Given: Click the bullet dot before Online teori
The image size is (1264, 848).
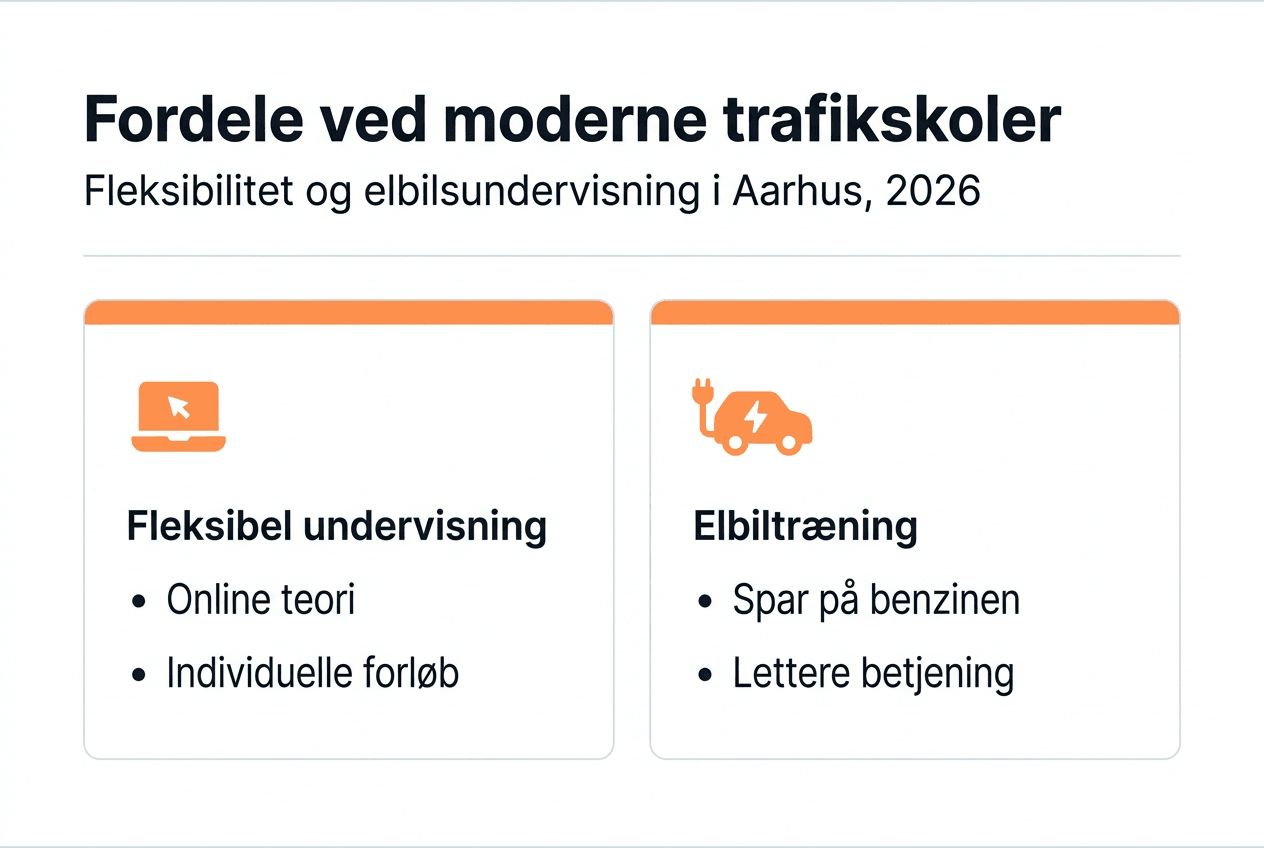Looking at the screenshot, I should click(139, 602).
